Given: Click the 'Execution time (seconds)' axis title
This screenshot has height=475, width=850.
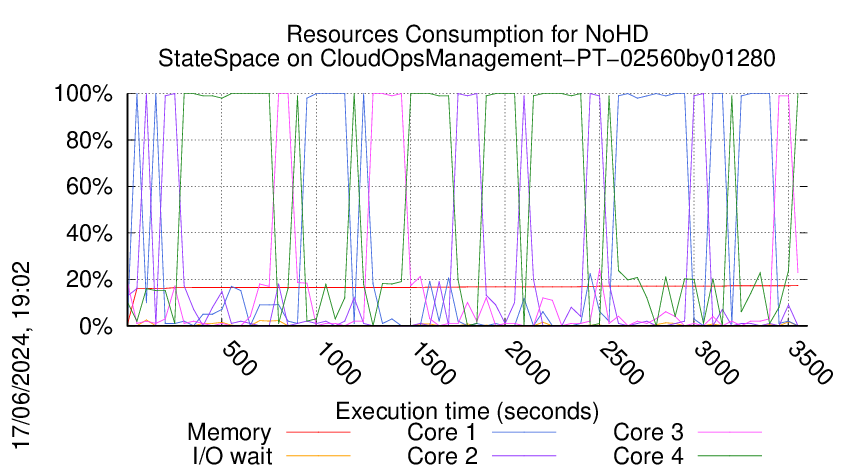Looking at the screenshot, I should click(467, 412).
